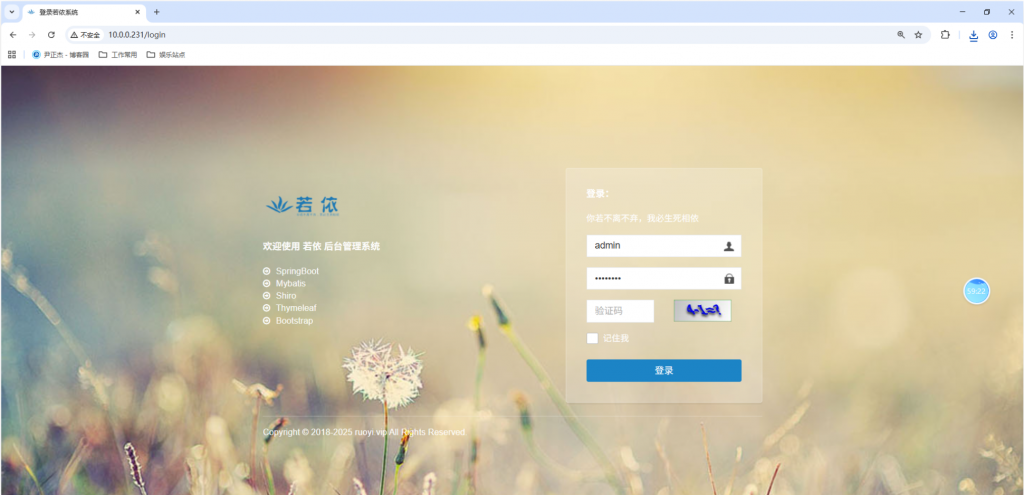Open the Chrome three-dot menu
This screenshot has width=1024, height=495.
[1012, 35]
